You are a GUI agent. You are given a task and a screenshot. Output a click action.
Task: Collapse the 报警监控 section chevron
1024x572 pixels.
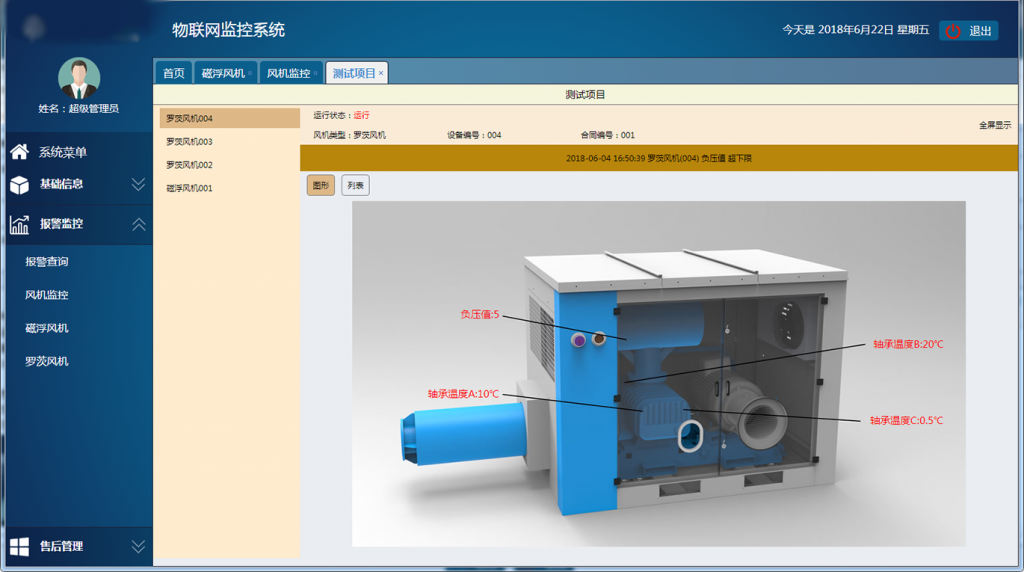click(x=138, y=224)
